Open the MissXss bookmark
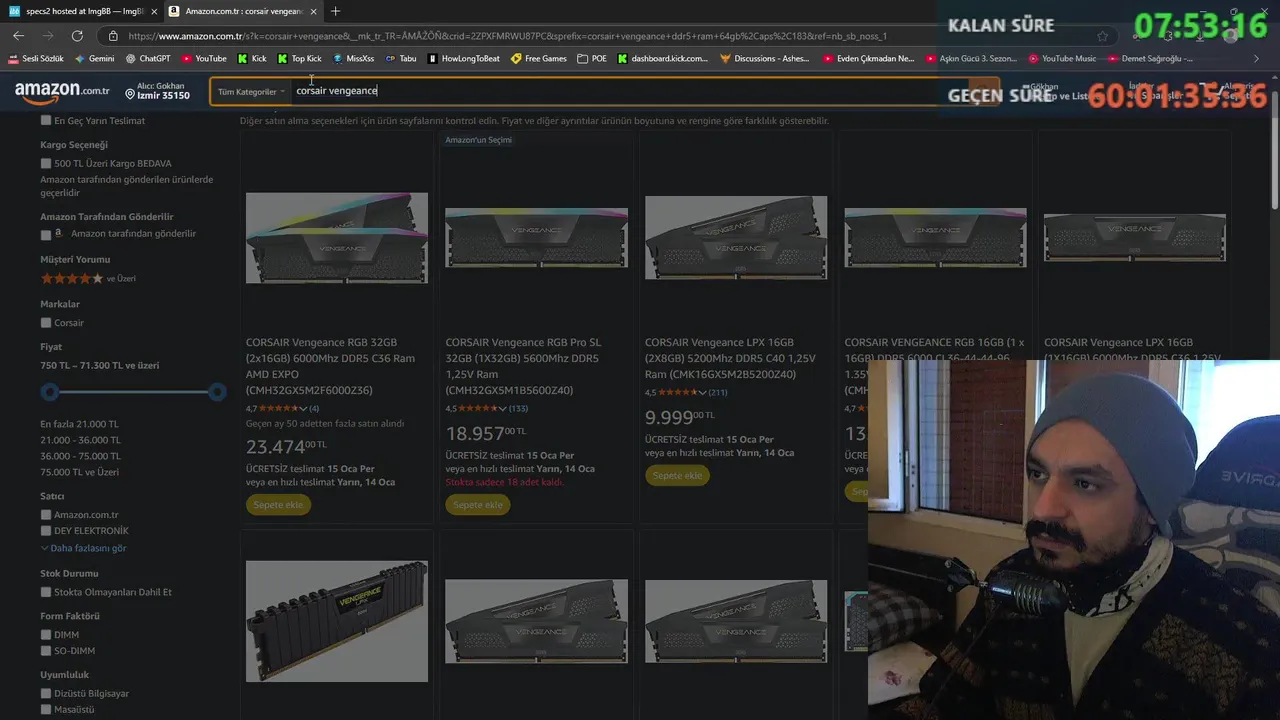This screenshot has height=720, width=1280. coord(353,59)
